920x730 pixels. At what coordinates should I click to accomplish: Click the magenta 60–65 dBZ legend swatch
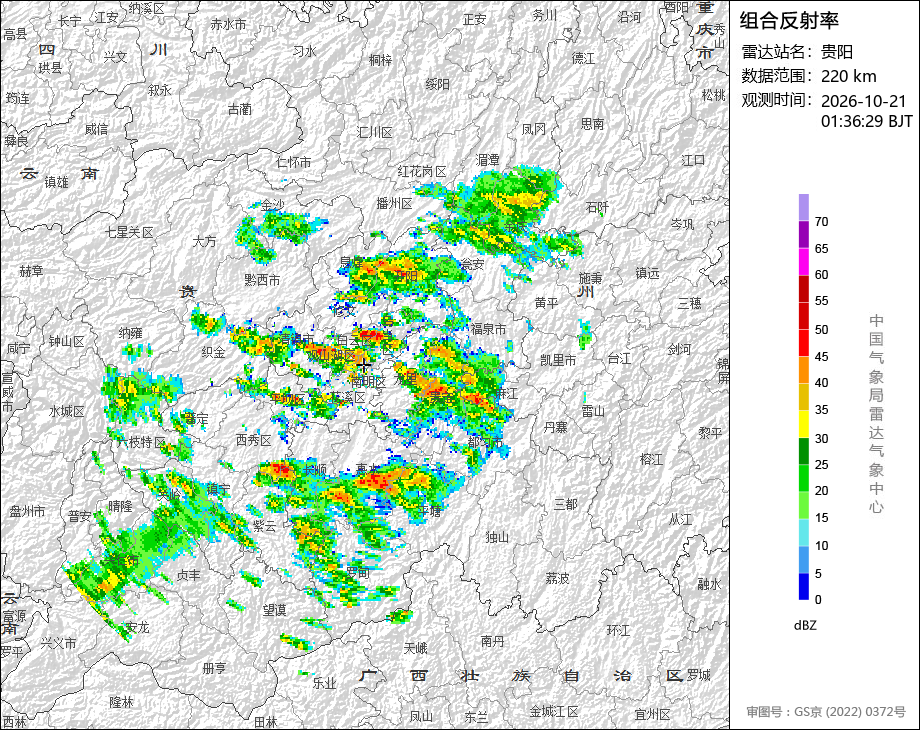coord(803,261)
